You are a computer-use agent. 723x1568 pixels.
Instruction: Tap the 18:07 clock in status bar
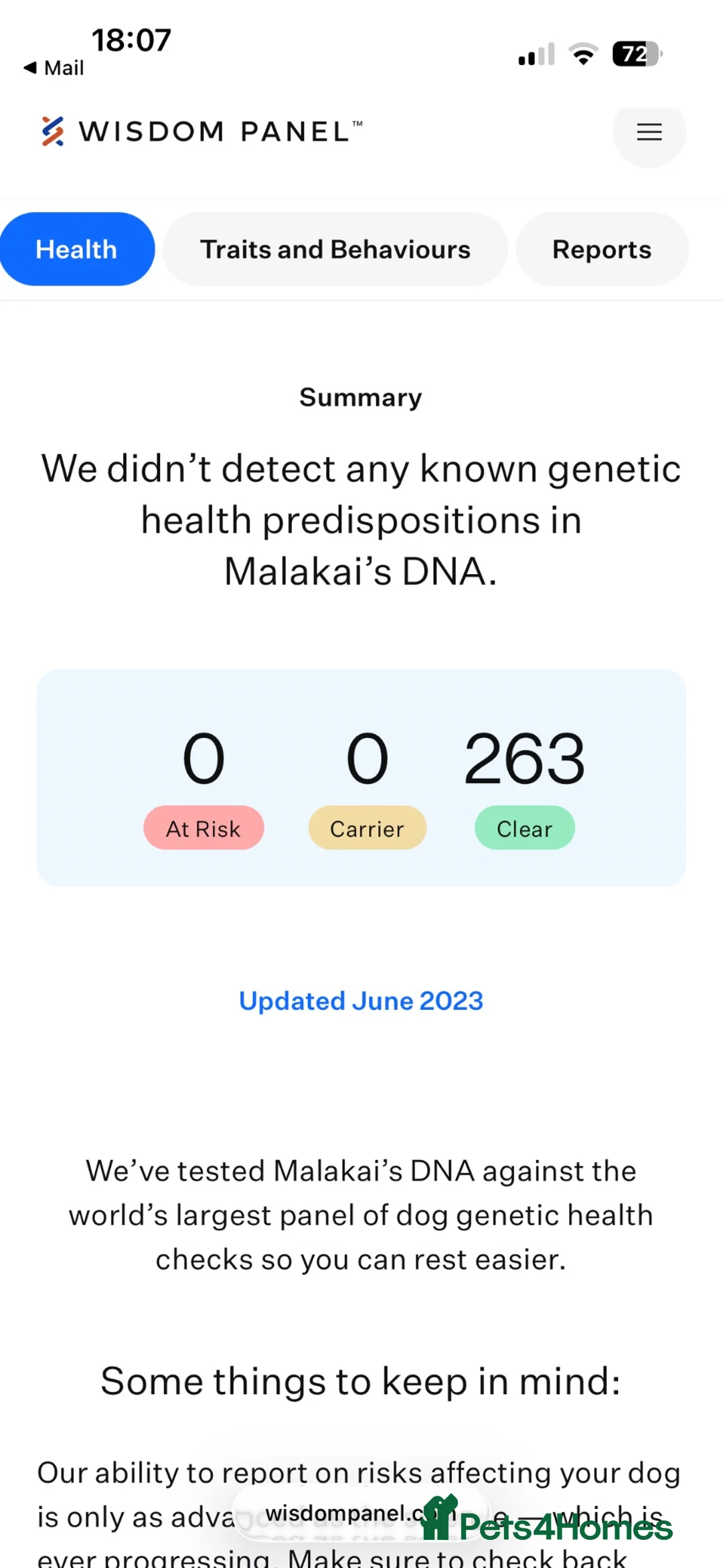[x=131, y=40]
